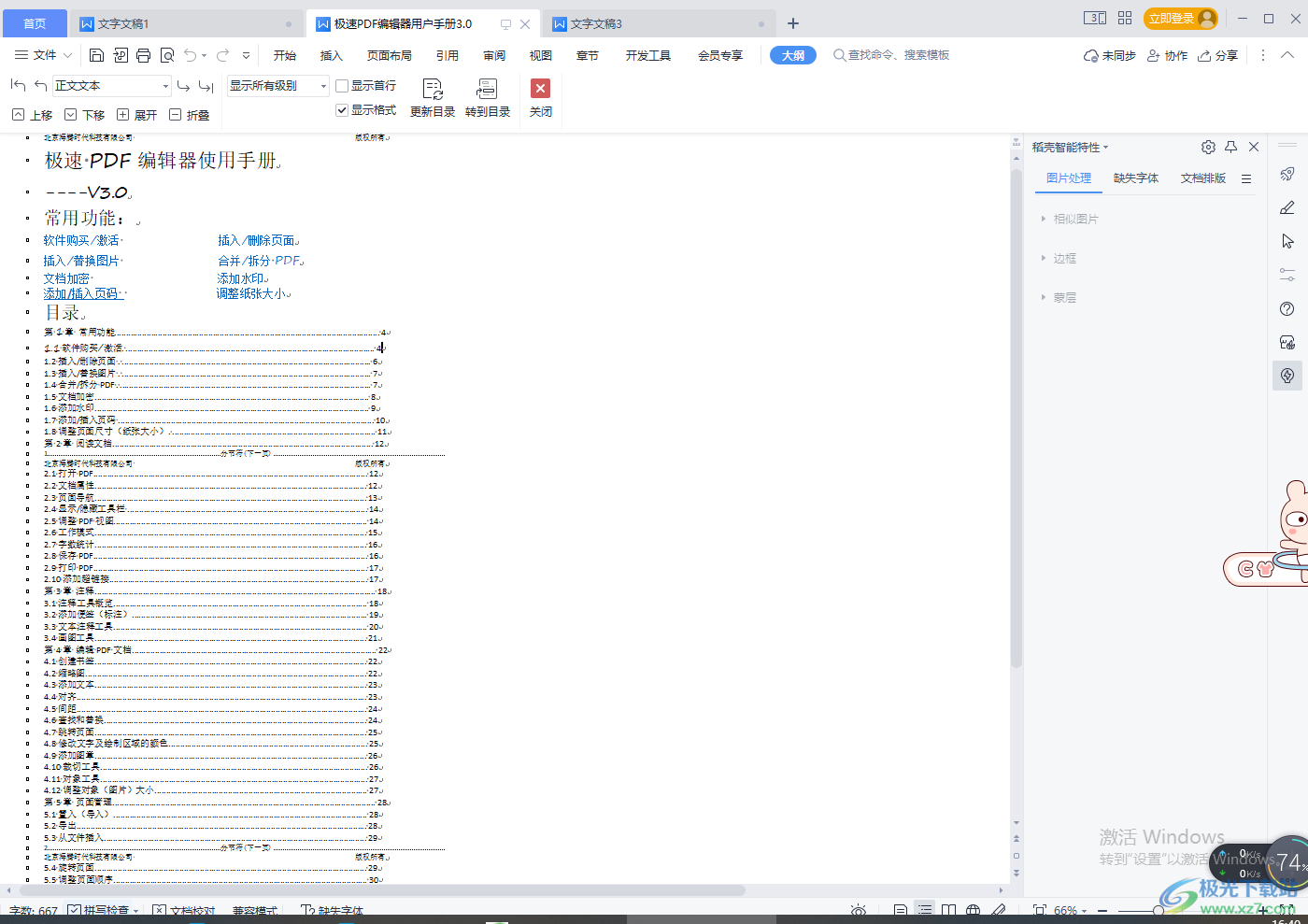Open the 开始 ribbon tab
The width and height of the screenshot is (1308, 924).
pos(285,55)
